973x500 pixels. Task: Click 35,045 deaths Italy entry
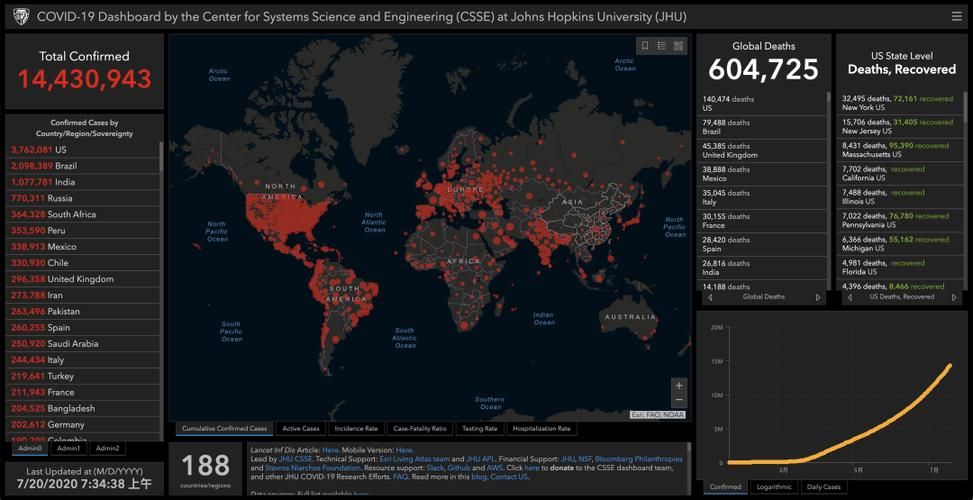coord(763,198)
